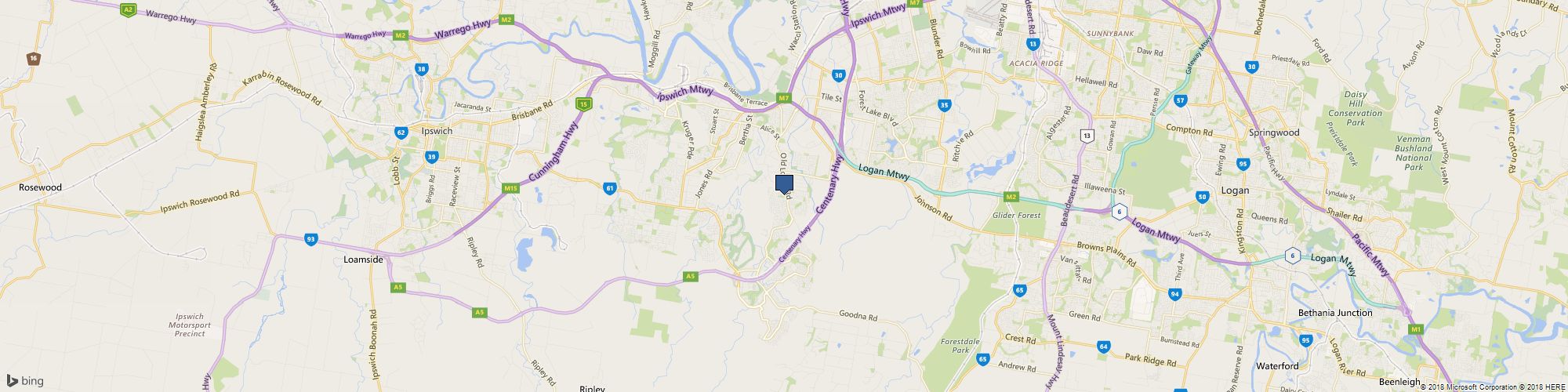Click the green route 15 shield
This screenshot has width=1568, height=392.
point(583,103)
